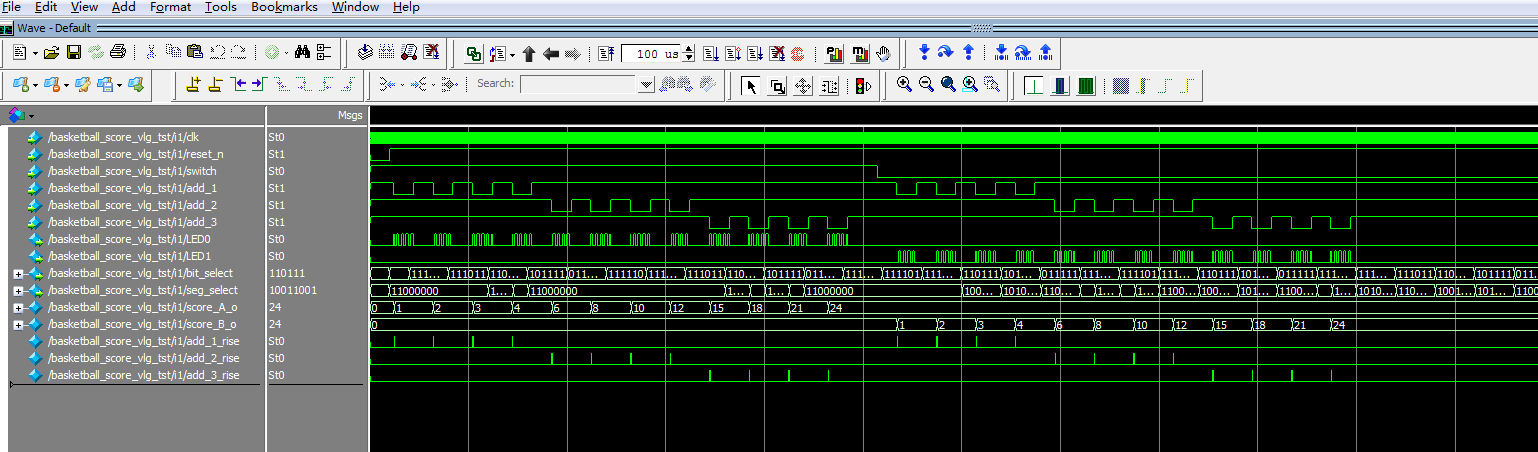Click the Zoom Out magnifier
1538x452 pixels.
pyautogui.click(x=926, y=85)
